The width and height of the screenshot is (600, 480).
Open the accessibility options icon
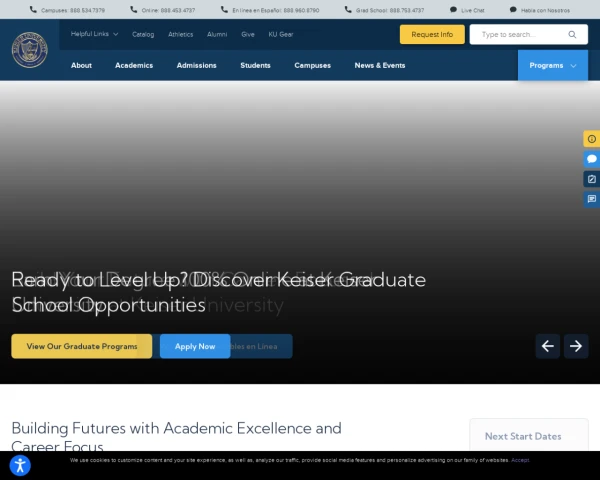[20, 465]
